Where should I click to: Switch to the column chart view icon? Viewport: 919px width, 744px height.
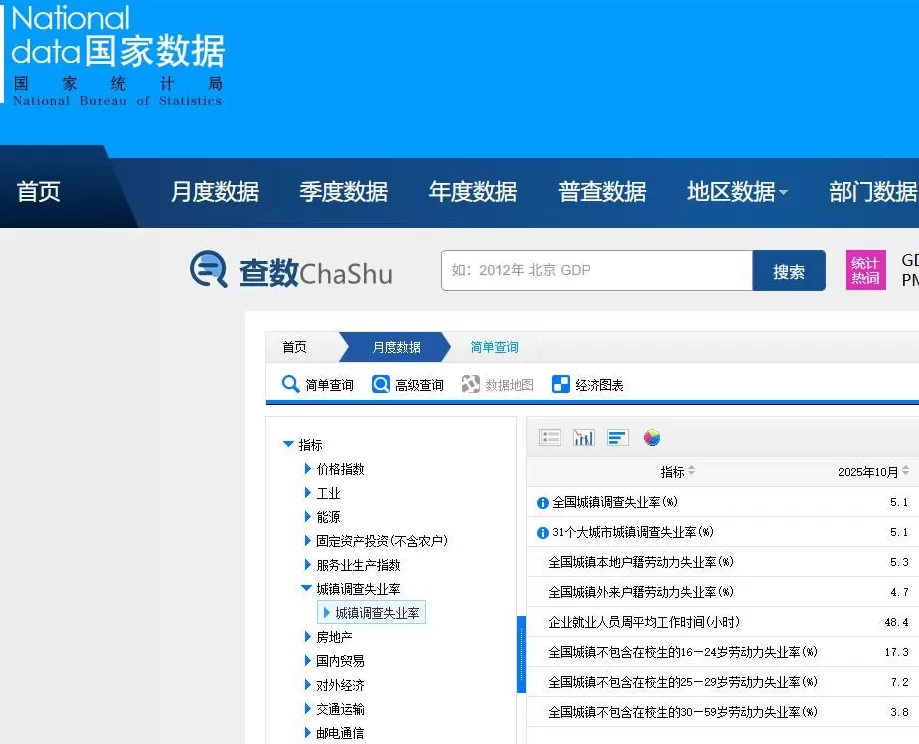pos(584,436)
